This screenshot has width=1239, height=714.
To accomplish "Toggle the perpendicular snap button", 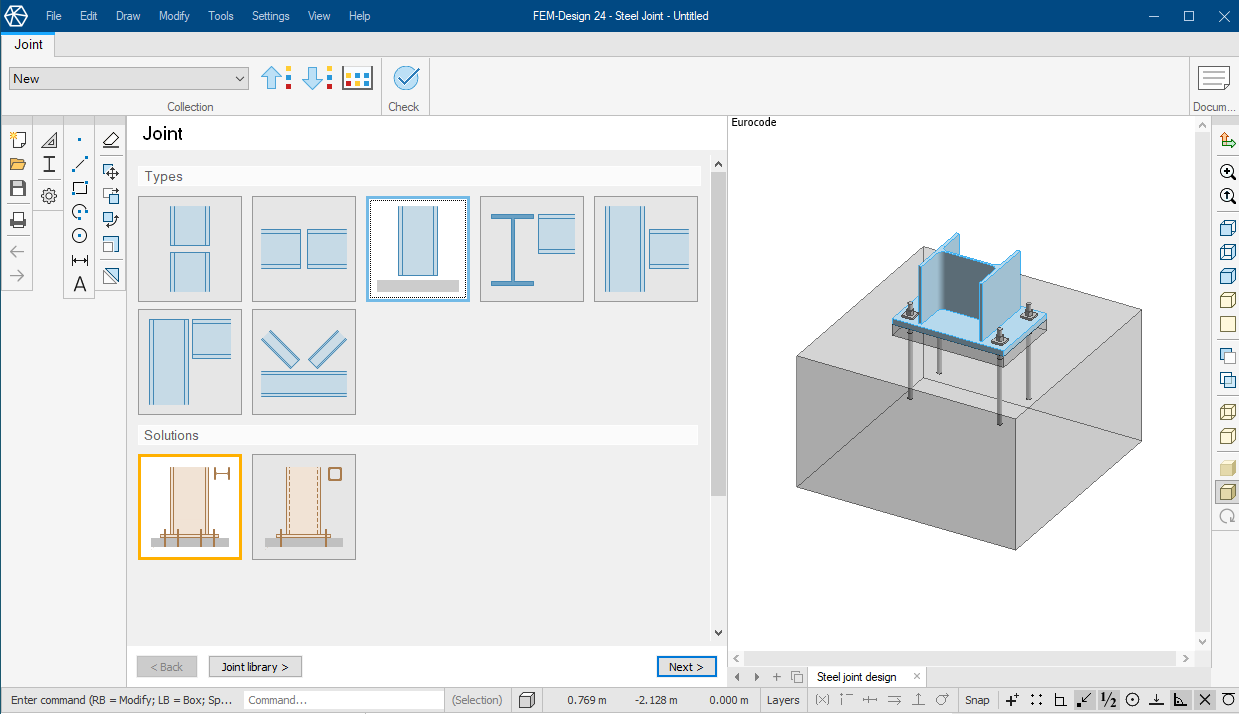I will pyautogui.click(x=1156, y=700).
